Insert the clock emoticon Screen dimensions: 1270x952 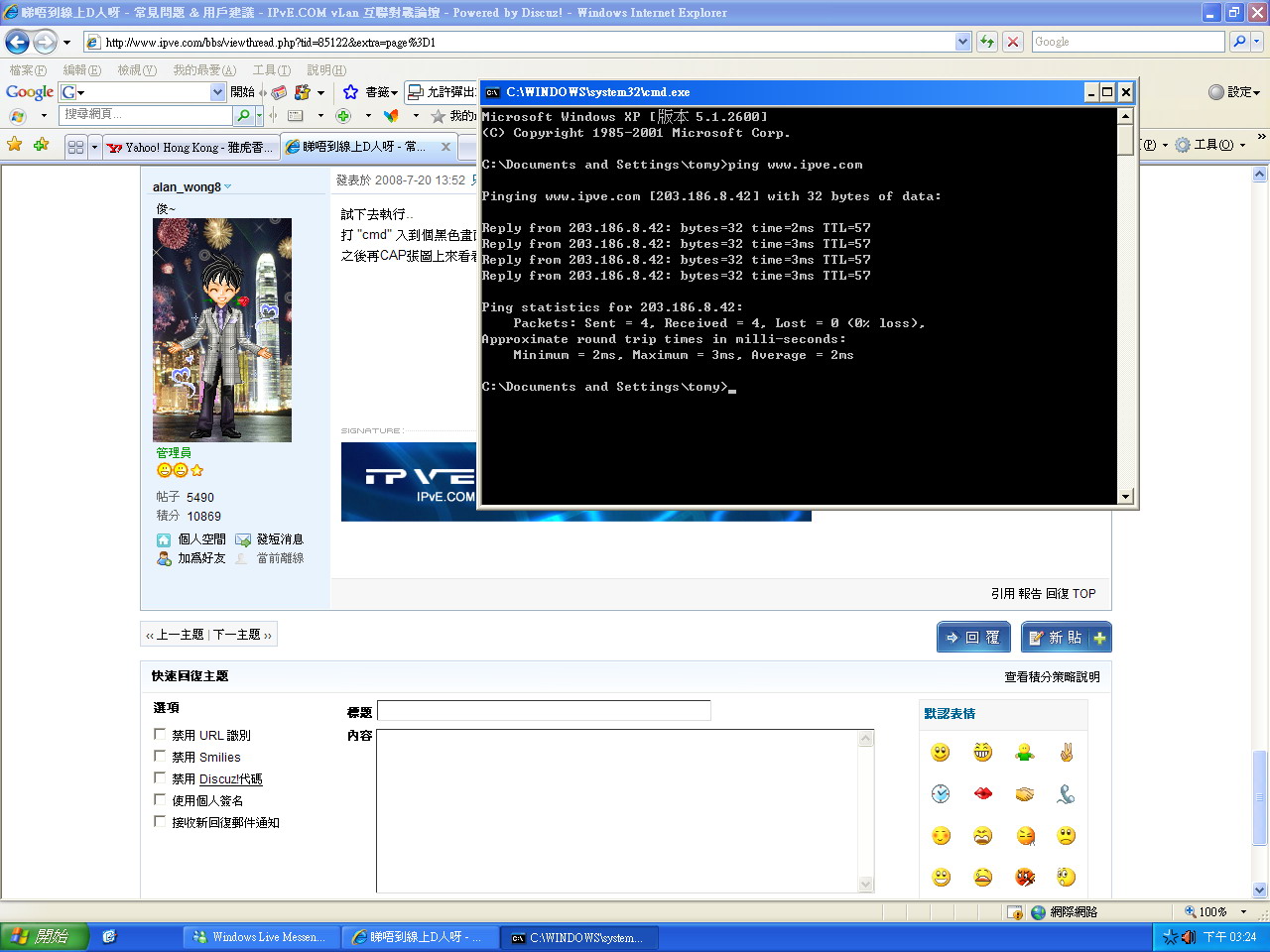tap(941, 794)
